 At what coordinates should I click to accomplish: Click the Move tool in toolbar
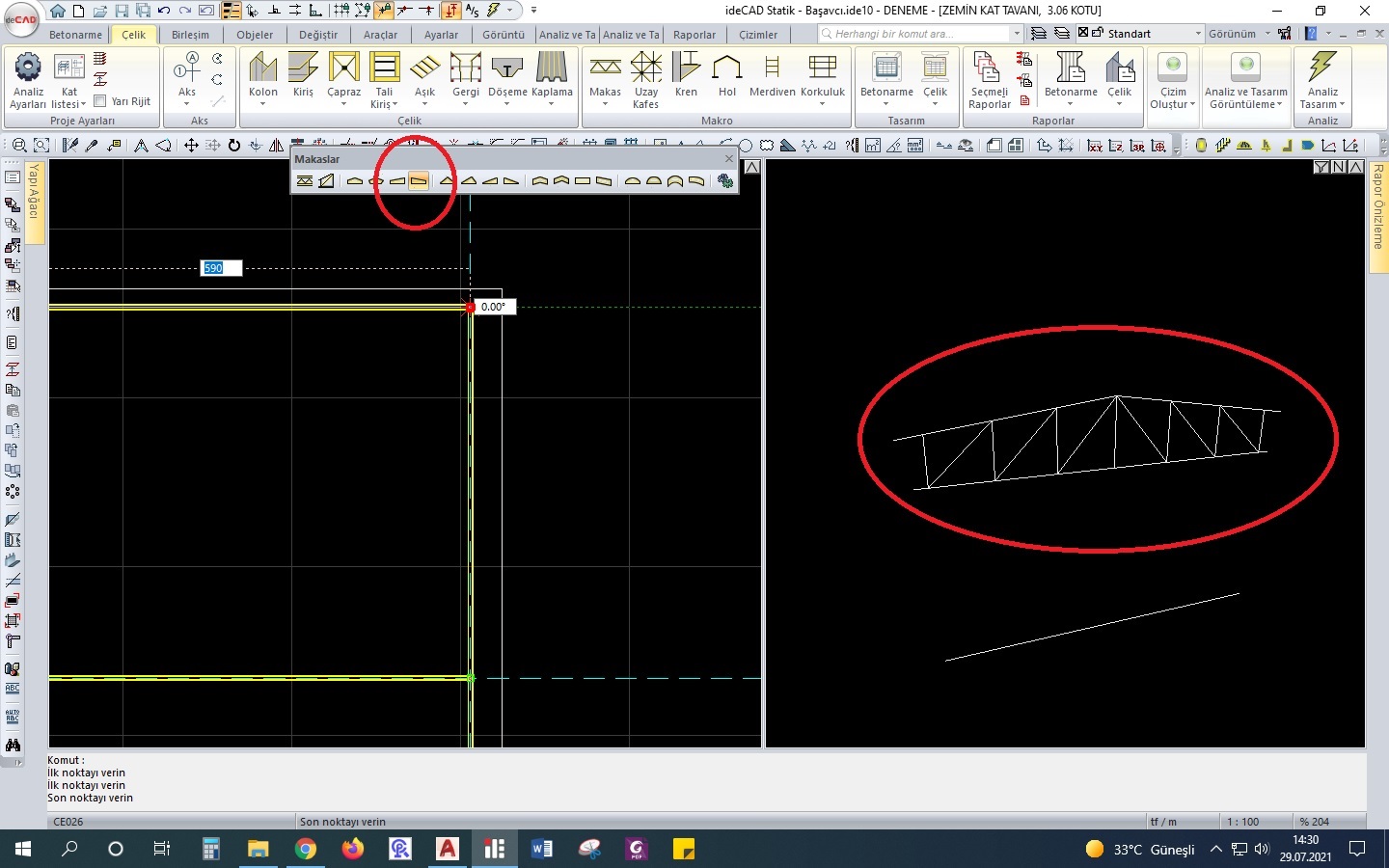click(191, 145)
